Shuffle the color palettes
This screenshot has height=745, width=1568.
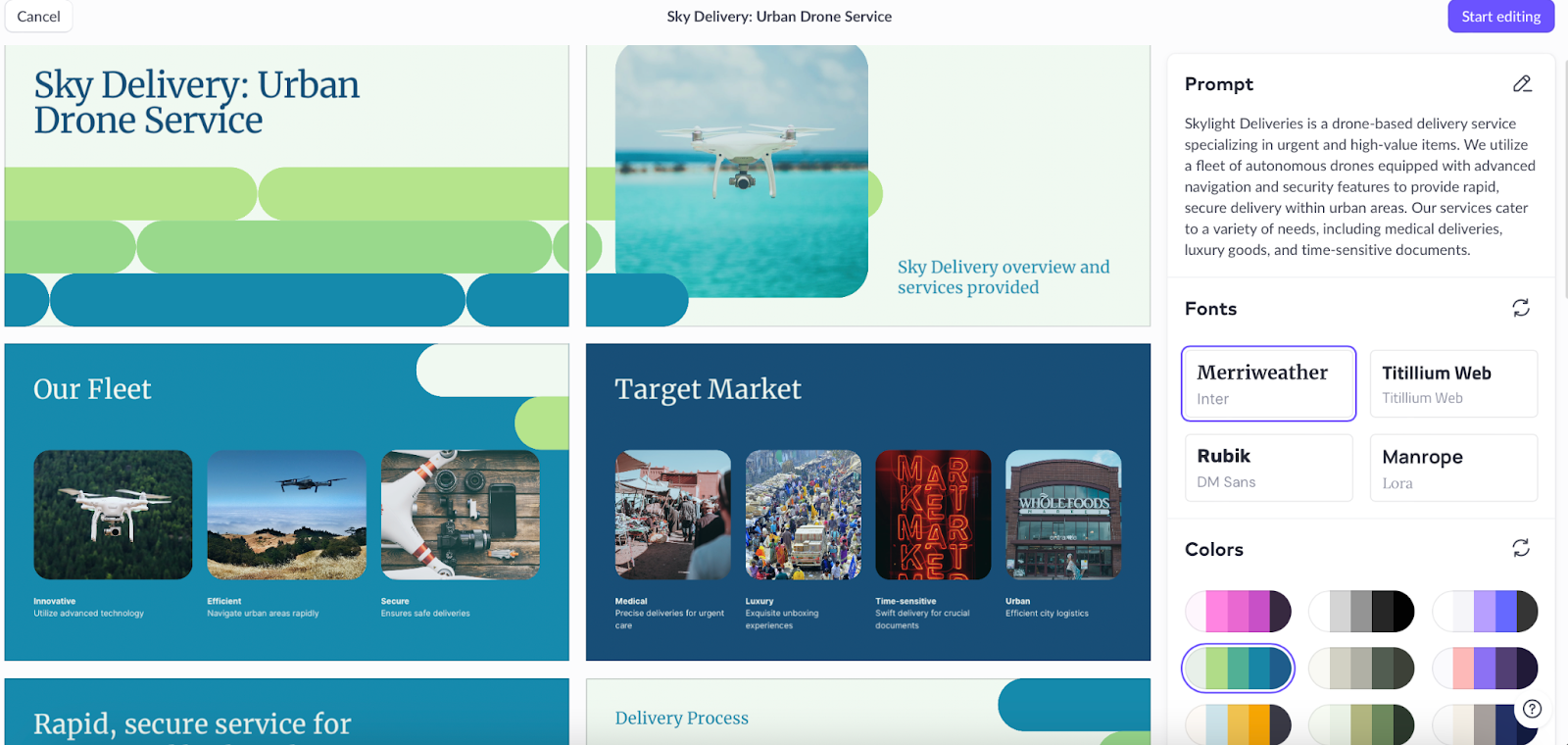(x=1521, y=548)
